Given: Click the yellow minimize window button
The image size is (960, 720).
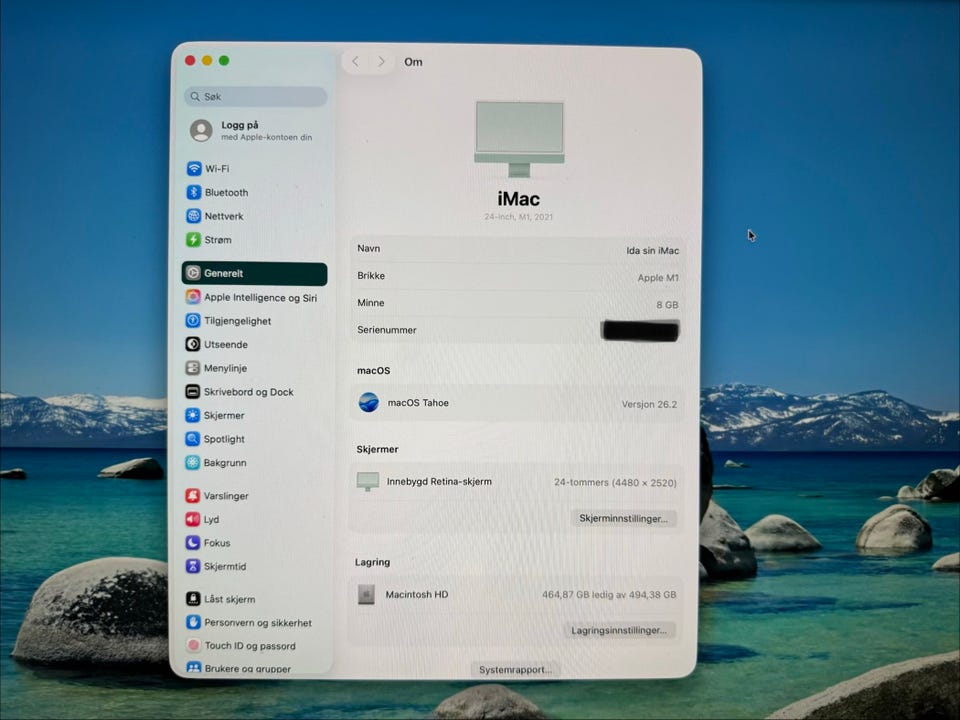Looking at the screenshot, I should coord(207,60).
